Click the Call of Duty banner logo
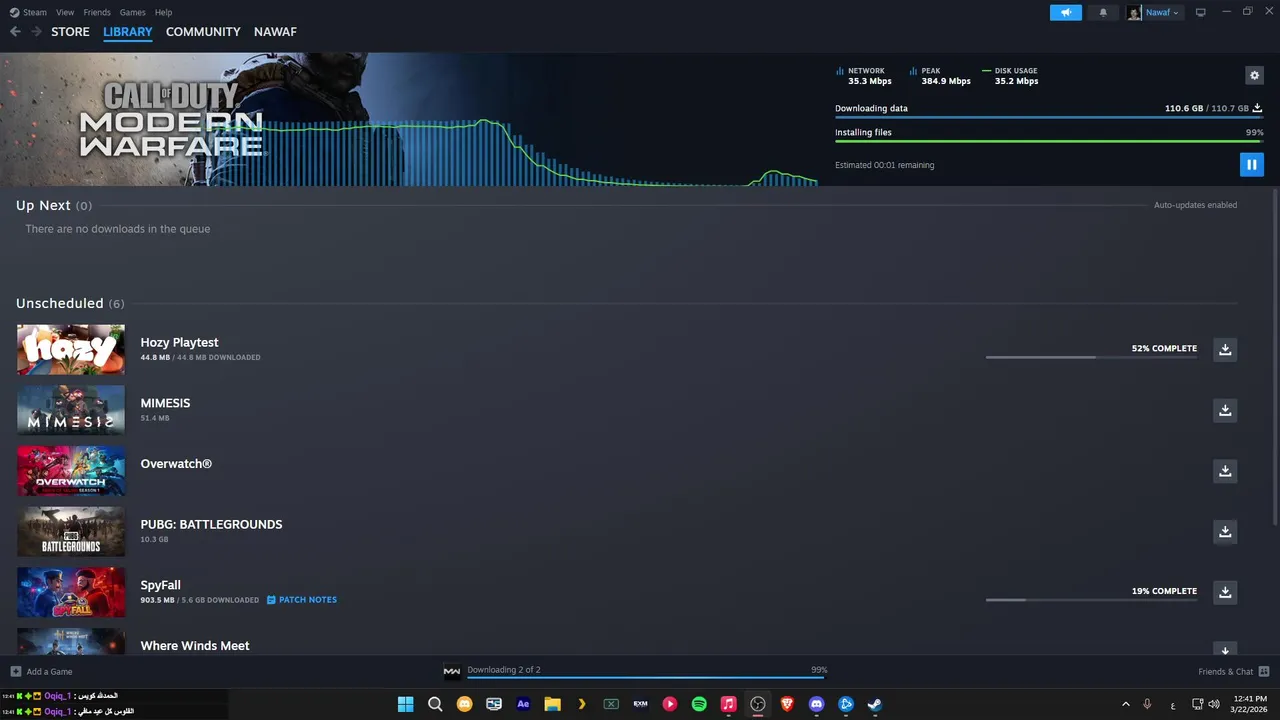The width and height of the screenshot is (1280, 720). [171, 120]
